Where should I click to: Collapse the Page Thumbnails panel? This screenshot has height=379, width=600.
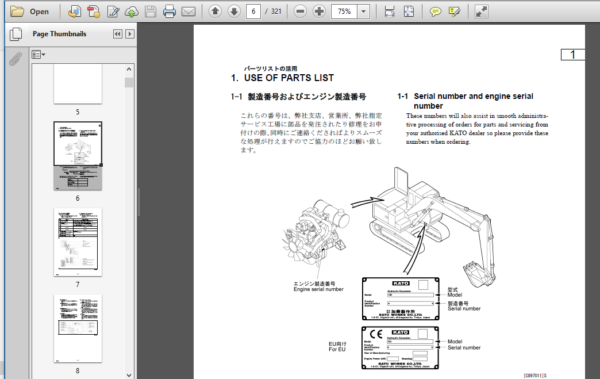click(117, 34)
